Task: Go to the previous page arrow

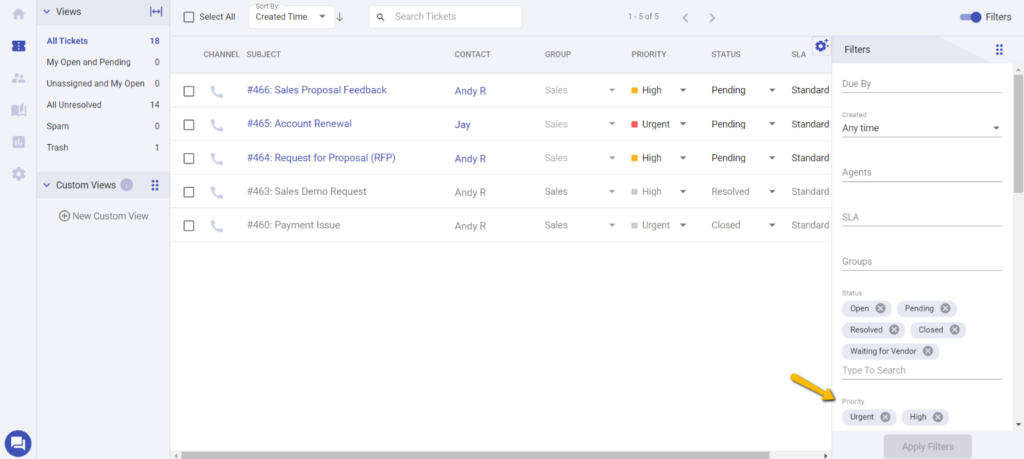Action: (x=685, y=18)
